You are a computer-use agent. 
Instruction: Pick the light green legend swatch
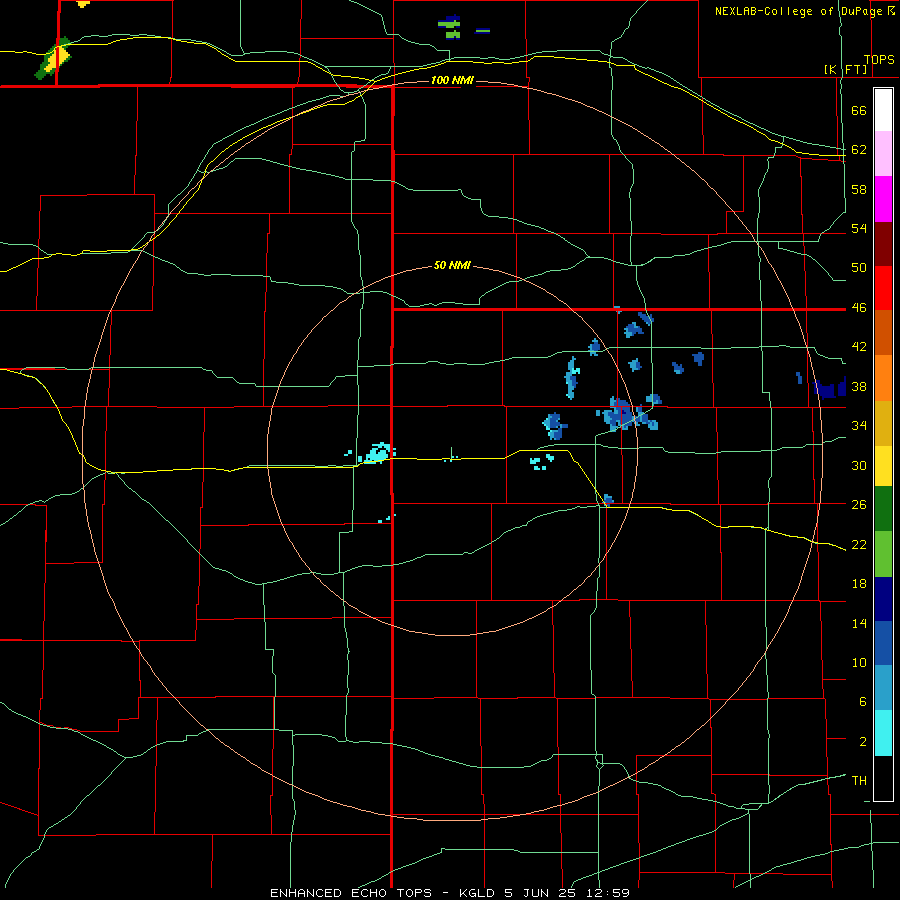coord(883,554)
